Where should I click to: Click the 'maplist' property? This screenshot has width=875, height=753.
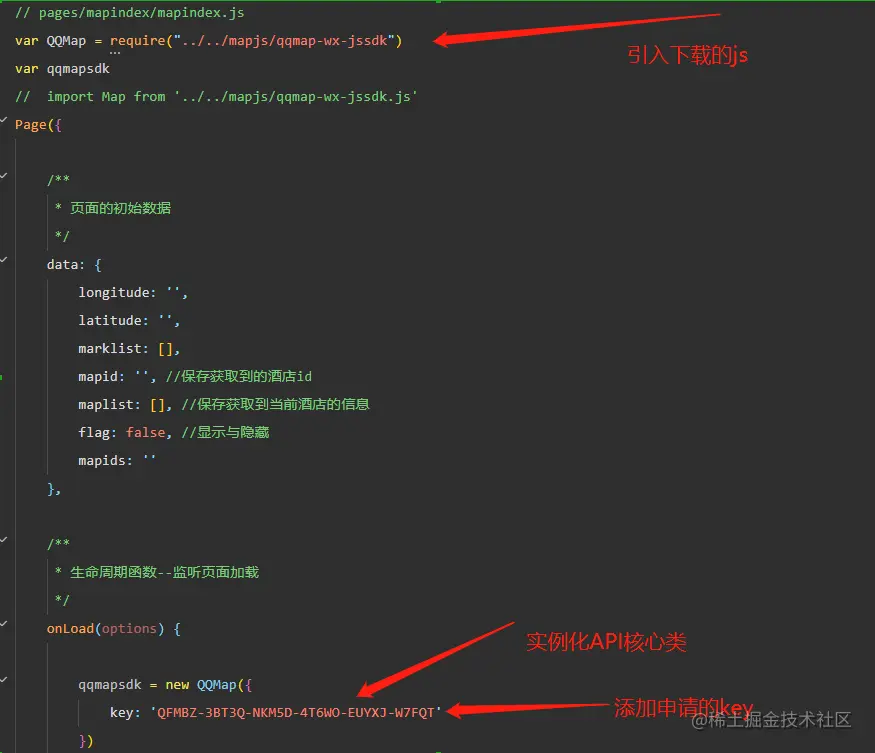point(106,404)
